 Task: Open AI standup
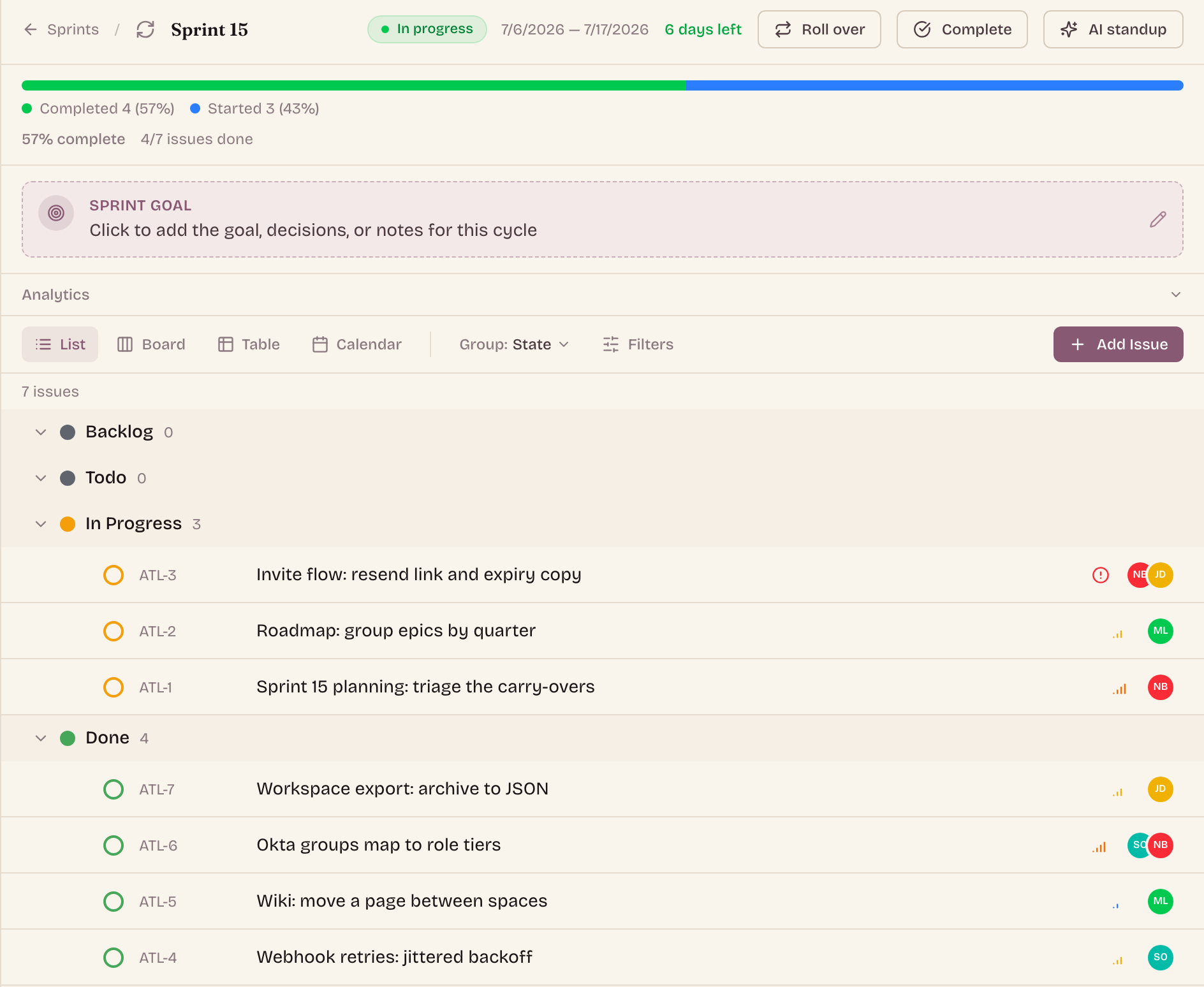point(1113,29)
